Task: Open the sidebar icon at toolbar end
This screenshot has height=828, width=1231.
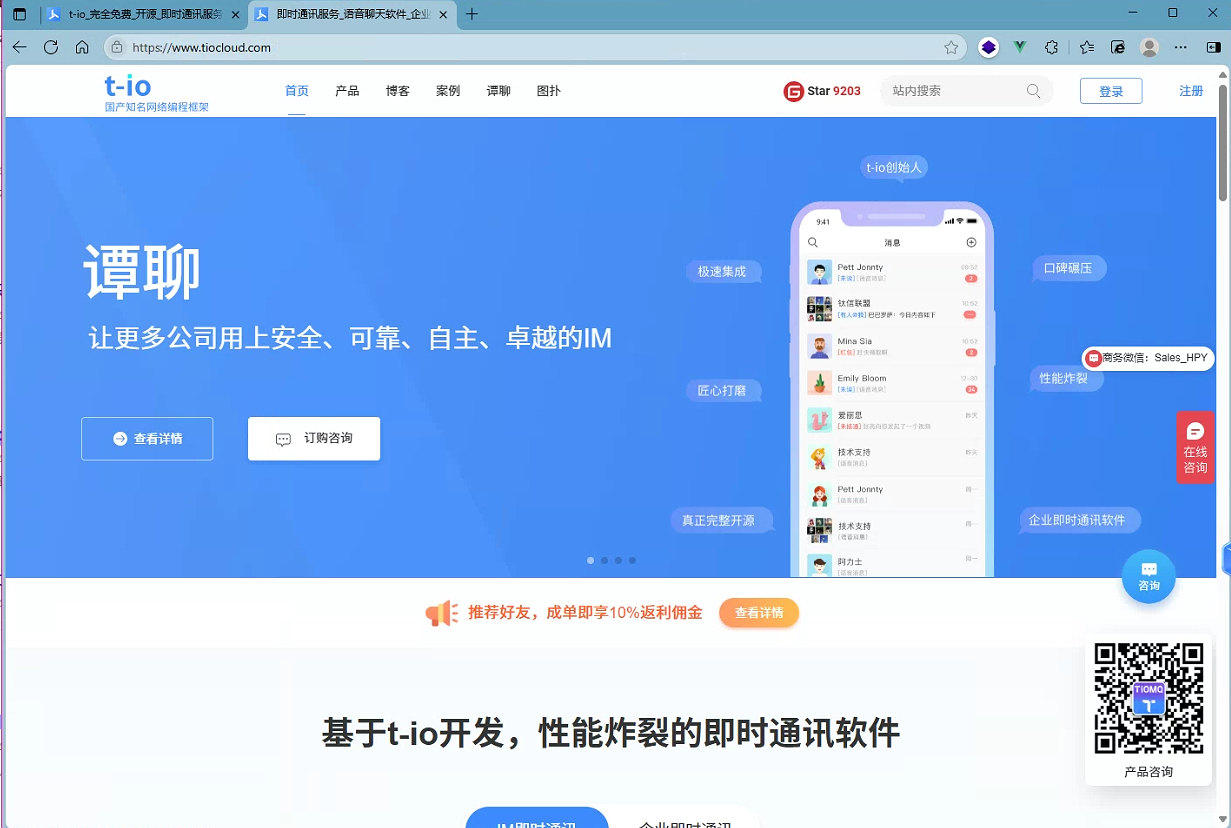Action: tap(1213, 47)
